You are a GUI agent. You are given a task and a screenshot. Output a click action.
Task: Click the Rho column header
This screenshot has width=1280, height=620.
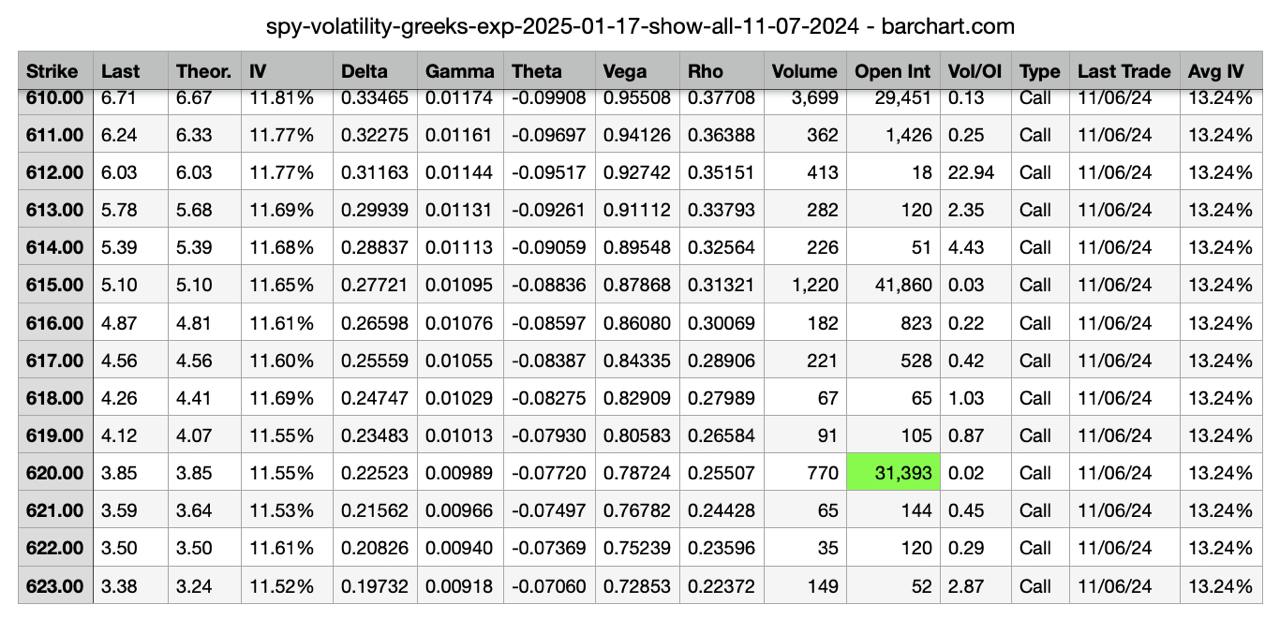tap(705, 71)
